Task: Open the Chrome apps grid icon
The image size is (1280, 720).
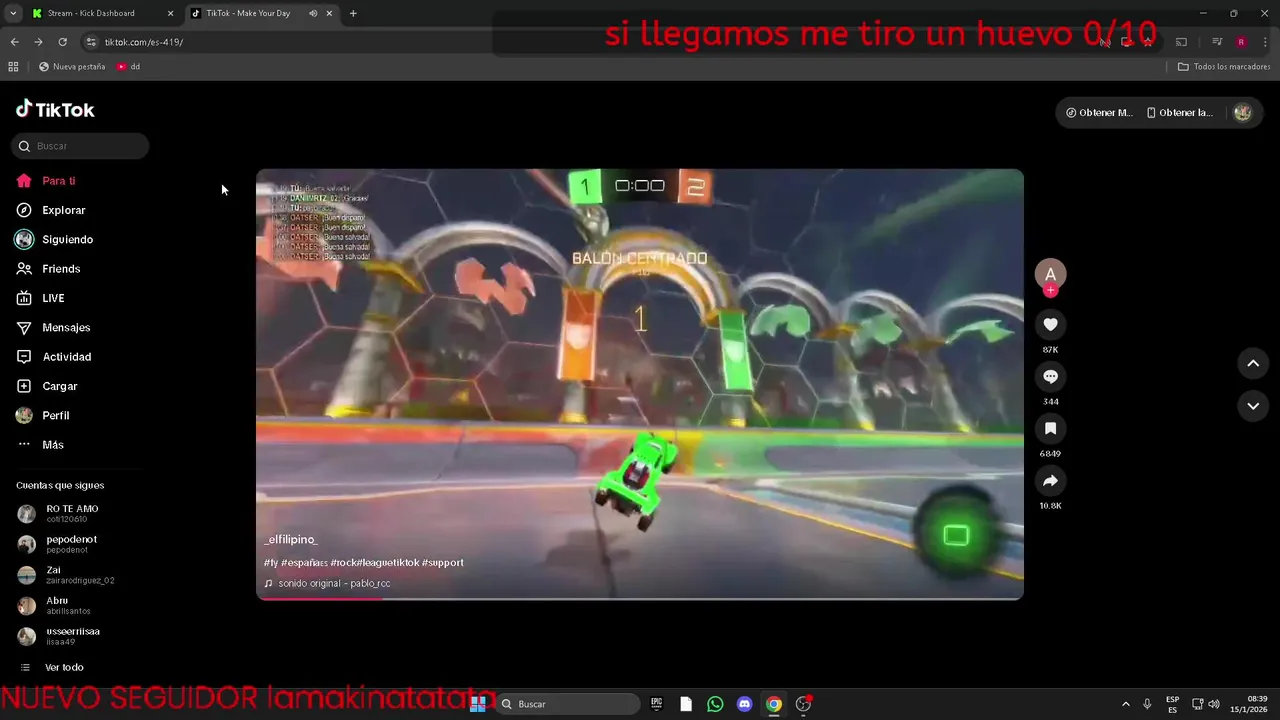Action: click(13, 67)
